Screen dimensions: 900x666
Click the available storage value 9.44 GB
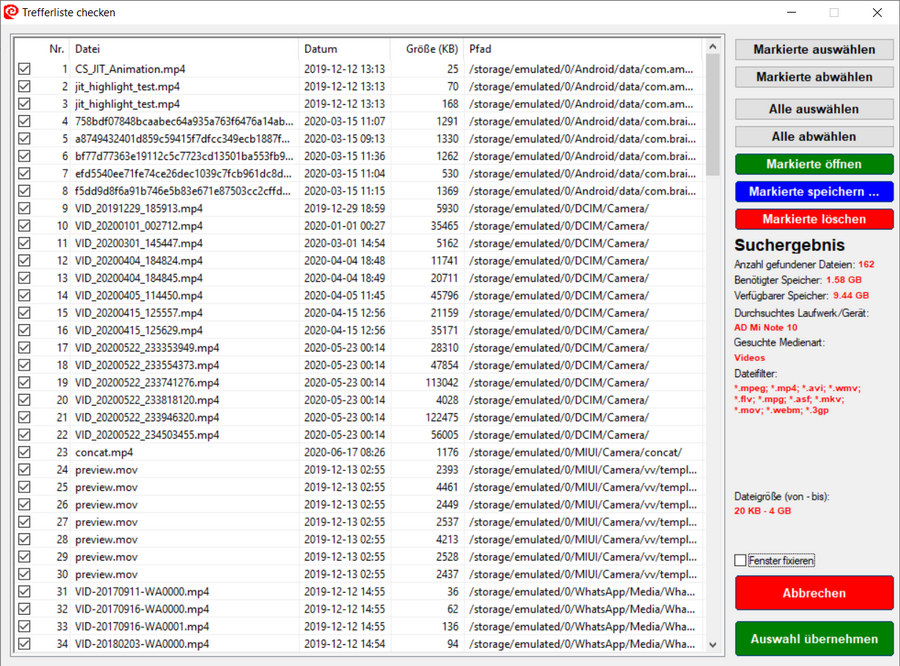click(x=851, y=295)
